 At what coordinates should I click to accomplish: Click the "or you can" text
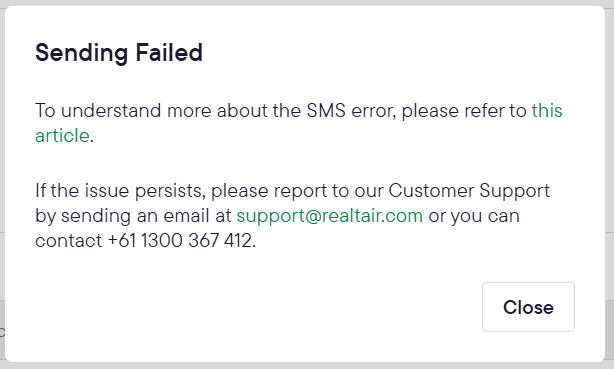point(474,216)
